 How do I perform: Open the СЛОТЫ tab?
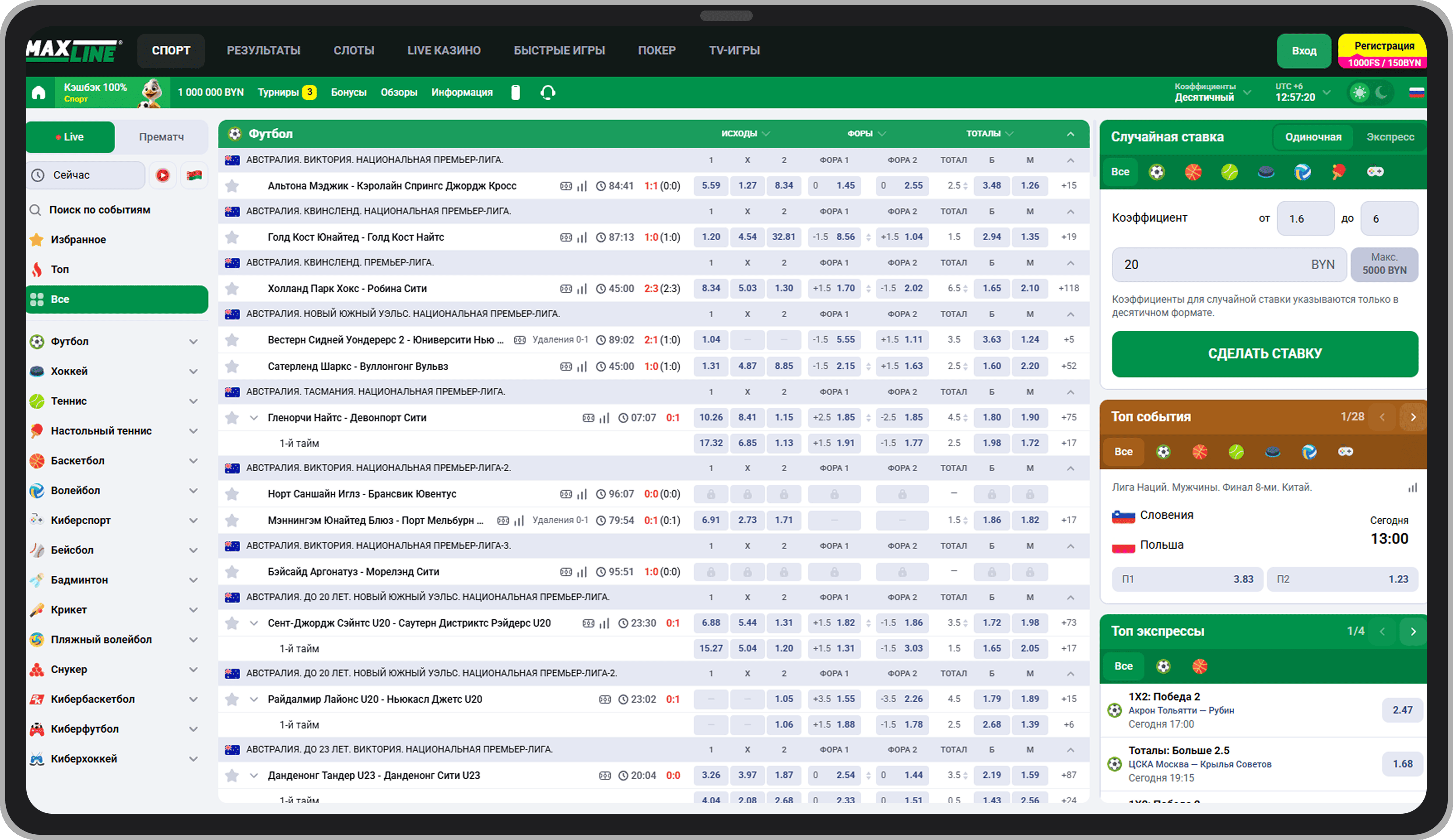(354, 51)
